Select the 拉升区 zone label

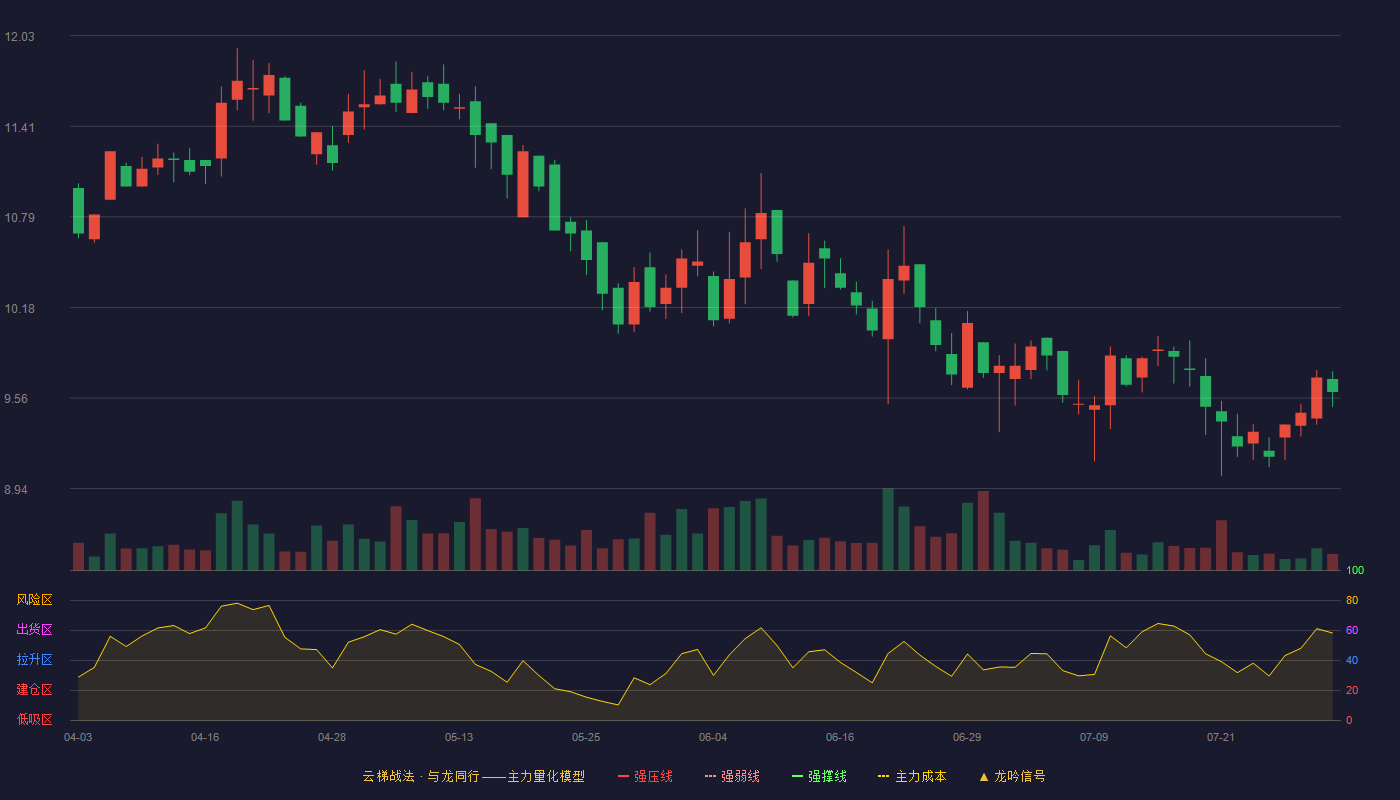pos(34,660)
